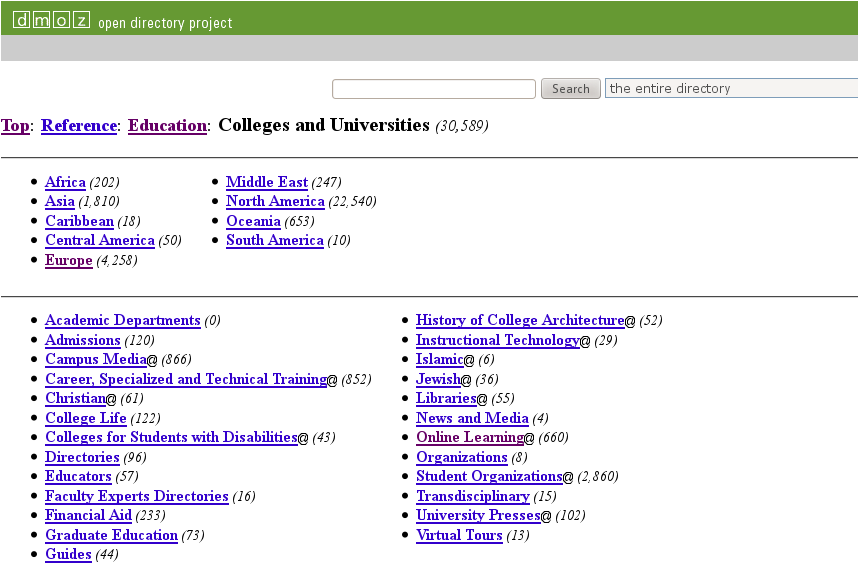The height and width of the screenshot is (565, 858).
Task: Select Financial Aid category
Action: (x=88, y=515)
